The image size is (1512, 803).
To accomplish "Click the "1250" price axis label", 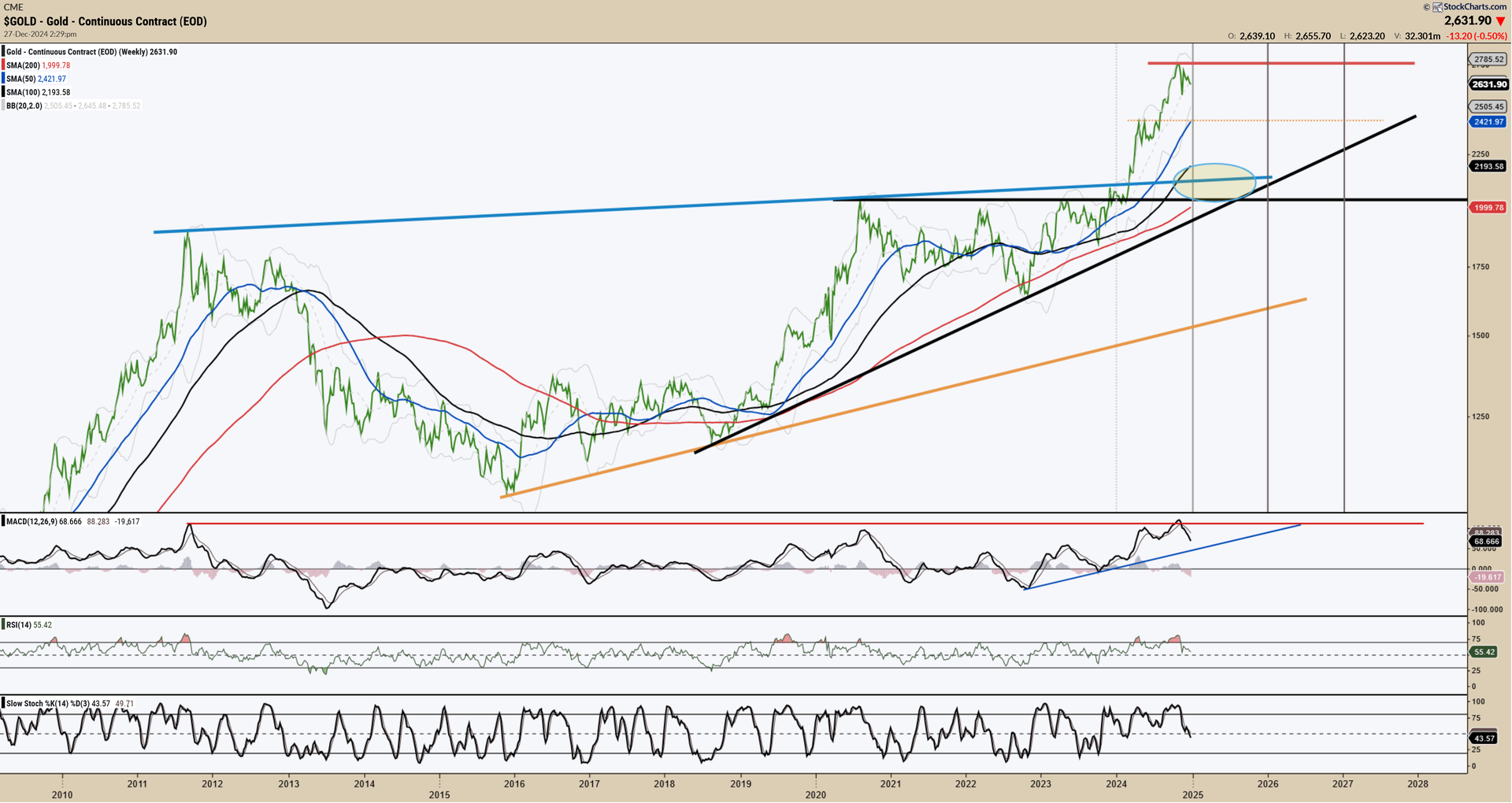I will [x=1480, y=417].
